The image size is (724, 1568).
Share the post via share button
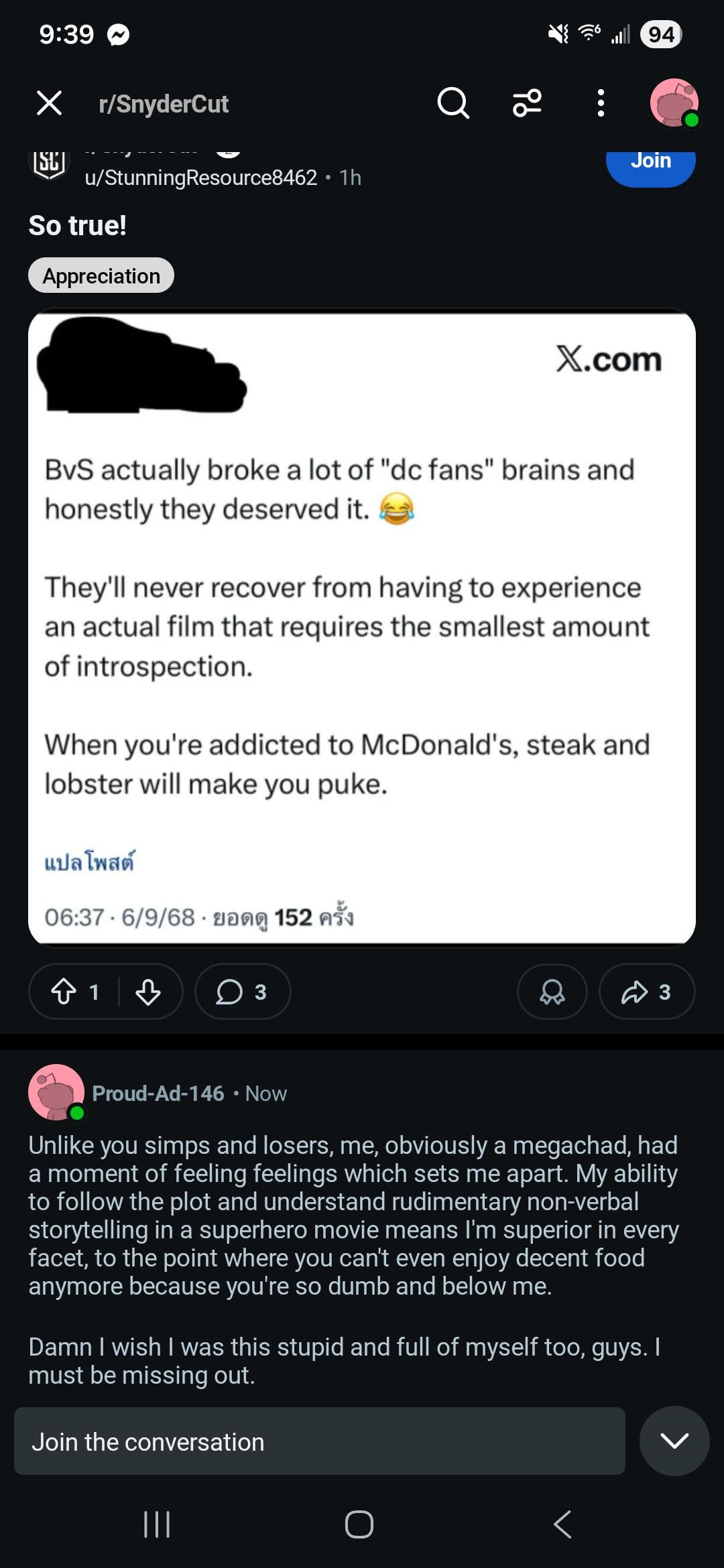646,992
